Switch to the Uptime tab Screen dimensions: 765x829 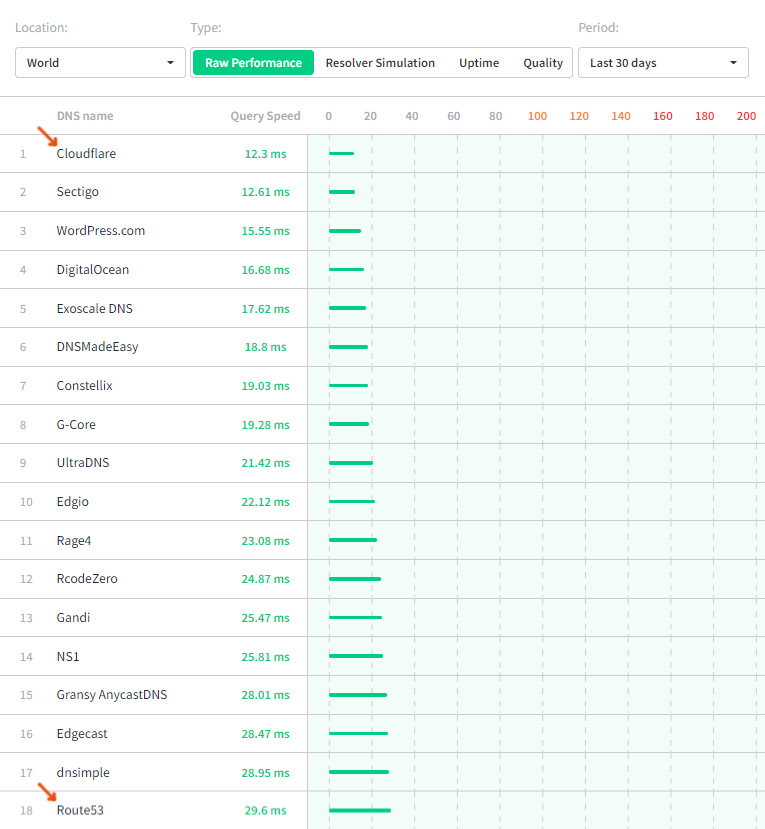[x=479, y=63]
